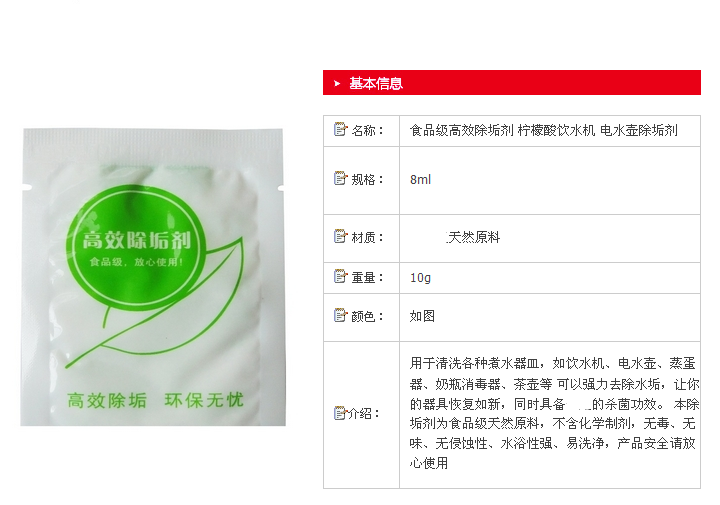
Task: Click the red 基本信息 banner bar
Action: [x=512, y=83]
